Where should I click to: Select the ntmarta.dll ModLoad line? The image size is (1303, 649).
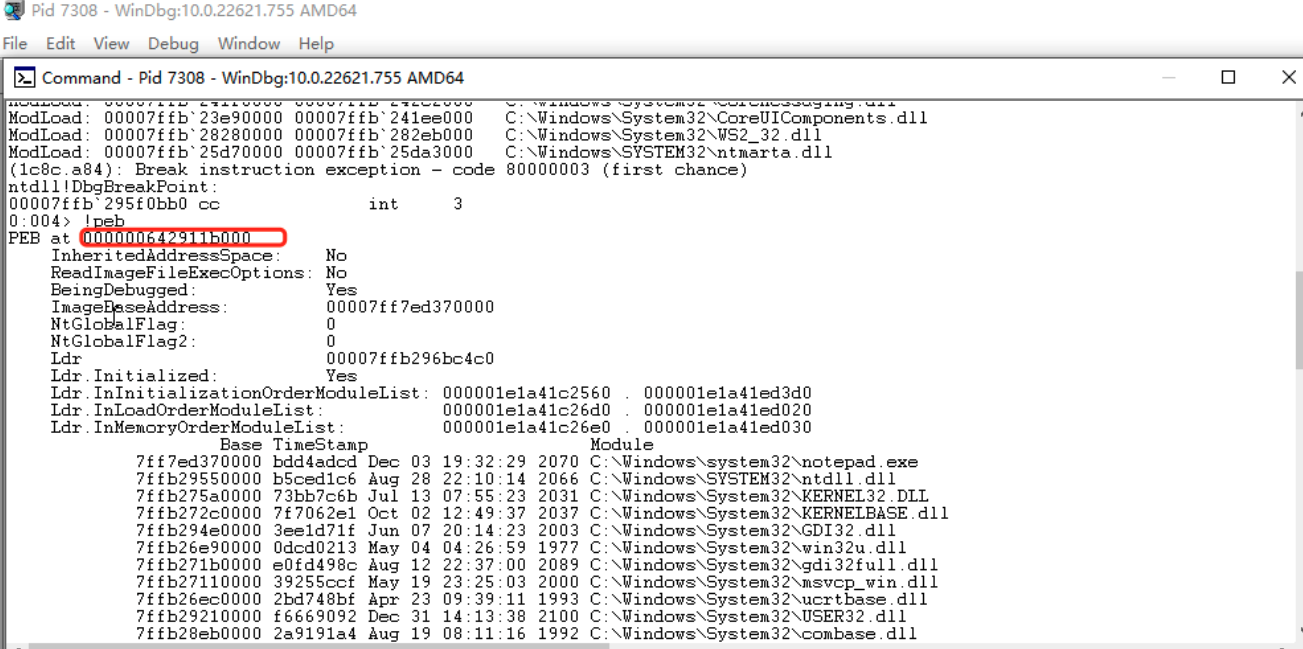point(420,152)
